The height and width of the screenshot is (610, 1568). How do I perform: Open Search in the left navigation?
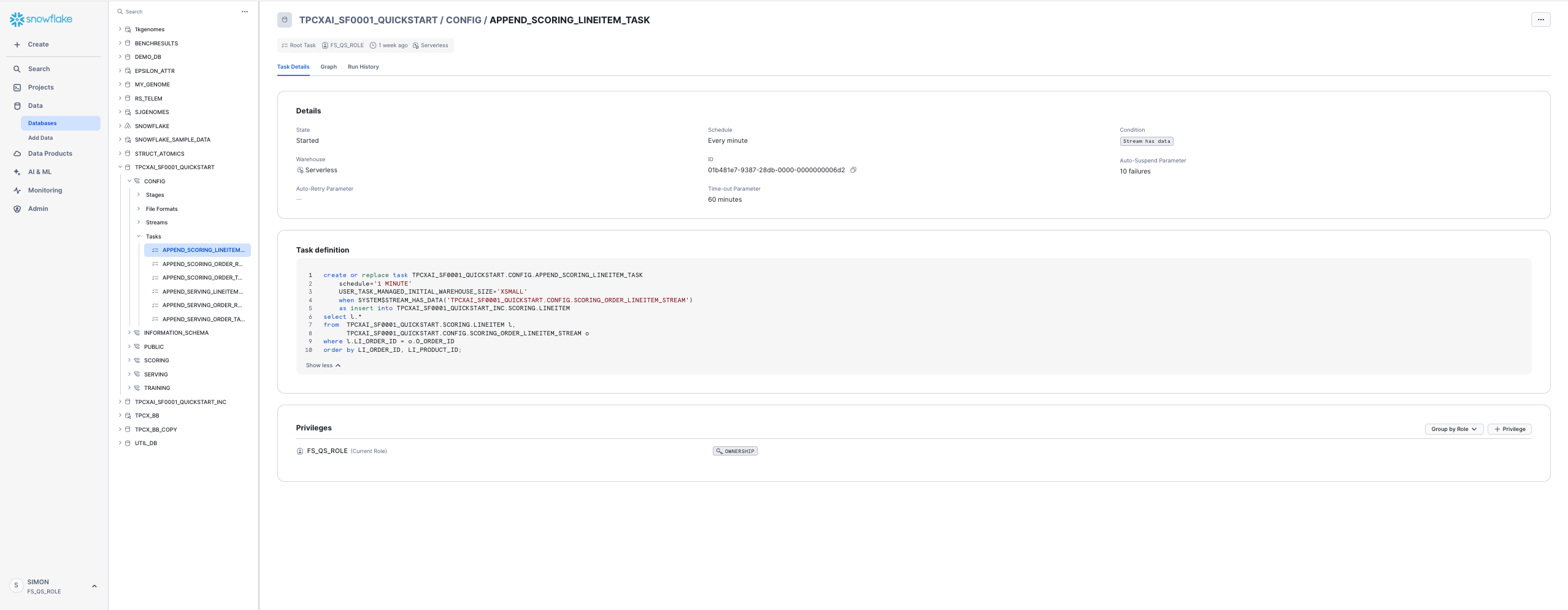point(39,69)
